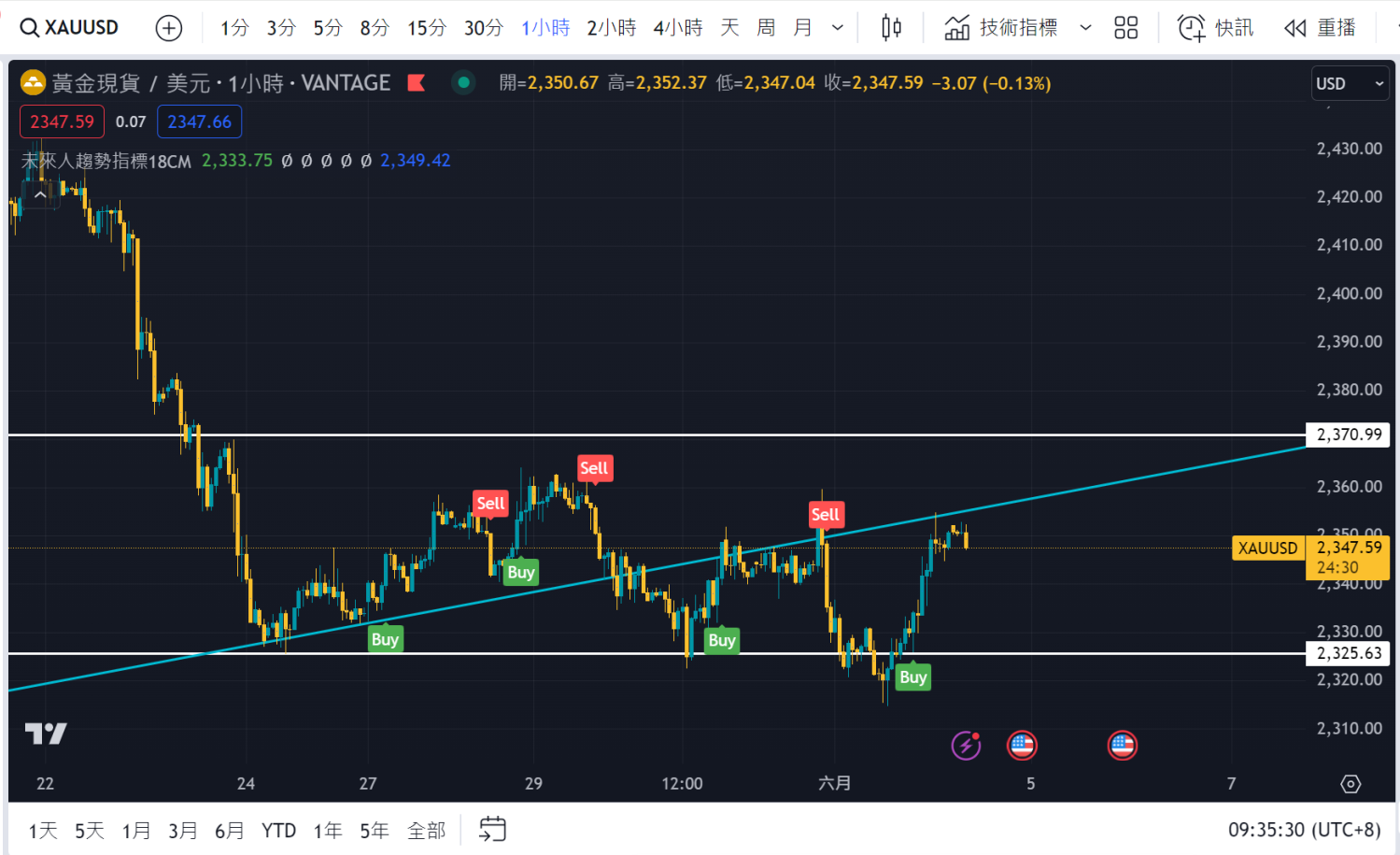Select 3分 timeframe
Image resolution: width=1400 pixels, height=855 pixels.
click(x=281, y=28)
